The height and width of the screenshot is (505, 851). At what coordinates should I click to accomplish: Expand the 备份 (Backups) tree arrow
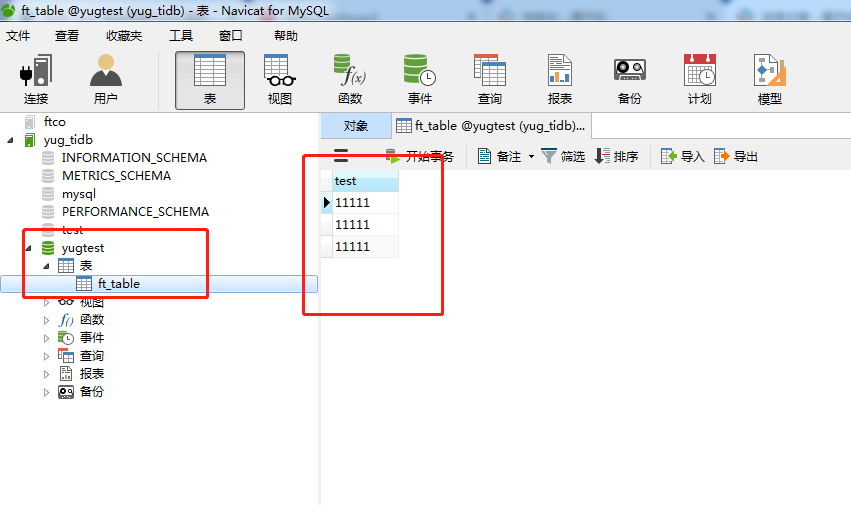pos(47,392)
